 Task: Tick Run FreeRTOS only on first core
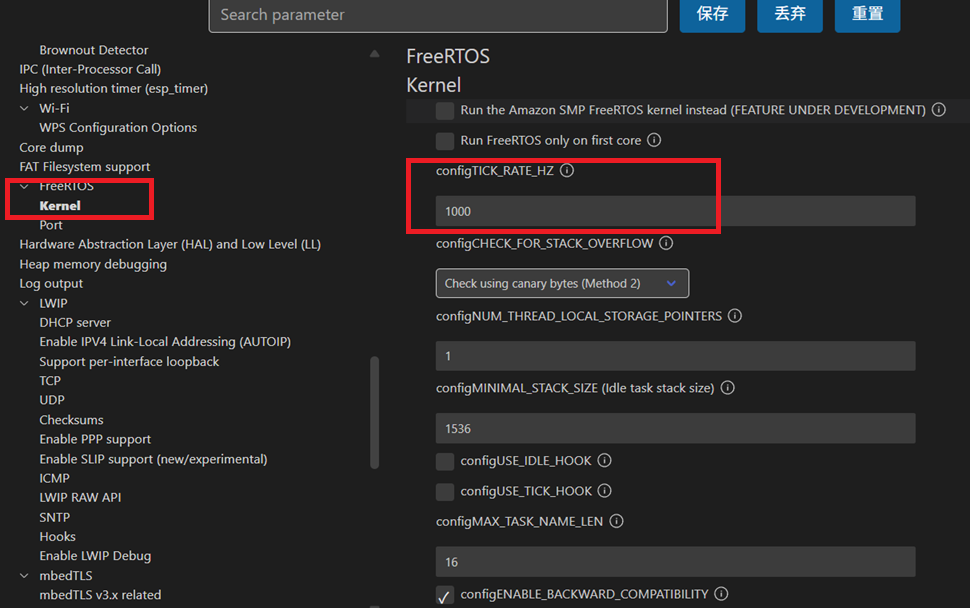445,141
